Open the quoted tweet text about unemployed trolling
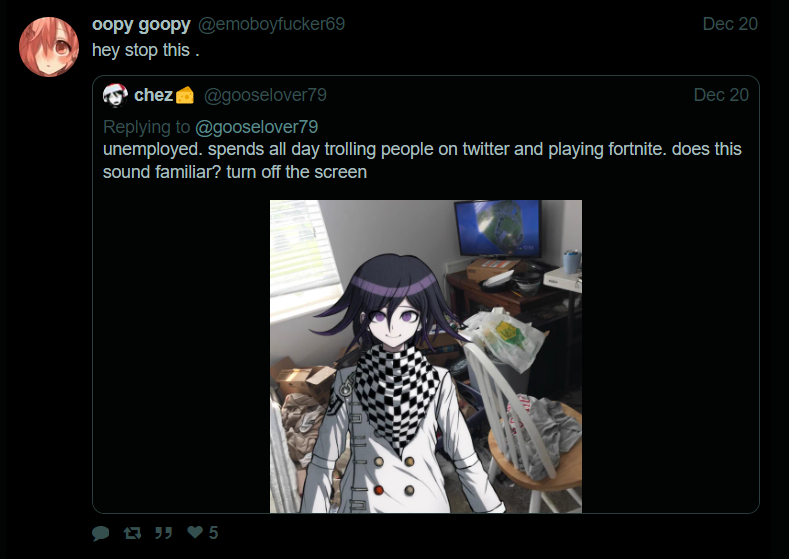 pos(422,161)
